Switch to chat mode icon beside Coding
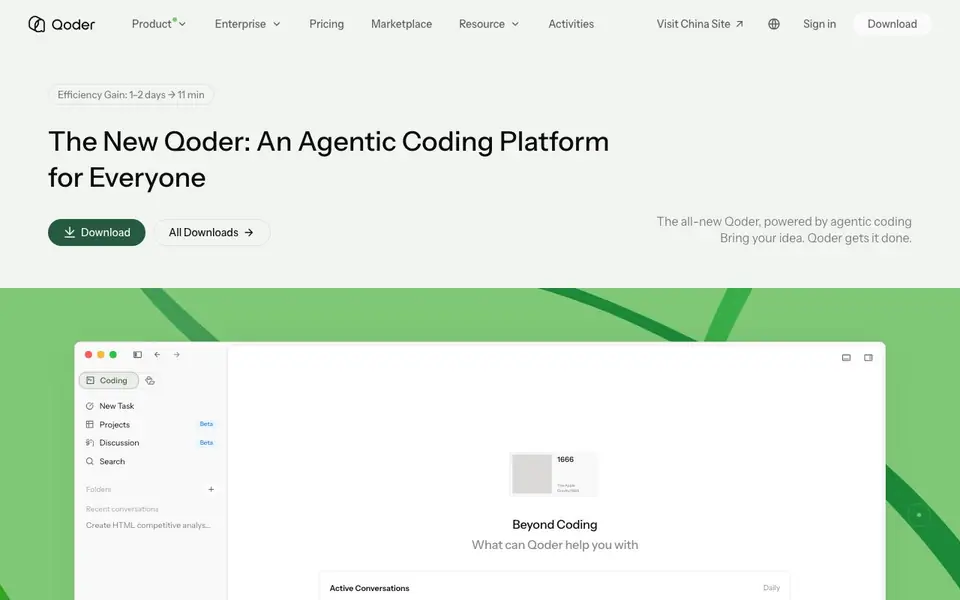The width and height of the screenshot is (960, 600). point(150,380)
